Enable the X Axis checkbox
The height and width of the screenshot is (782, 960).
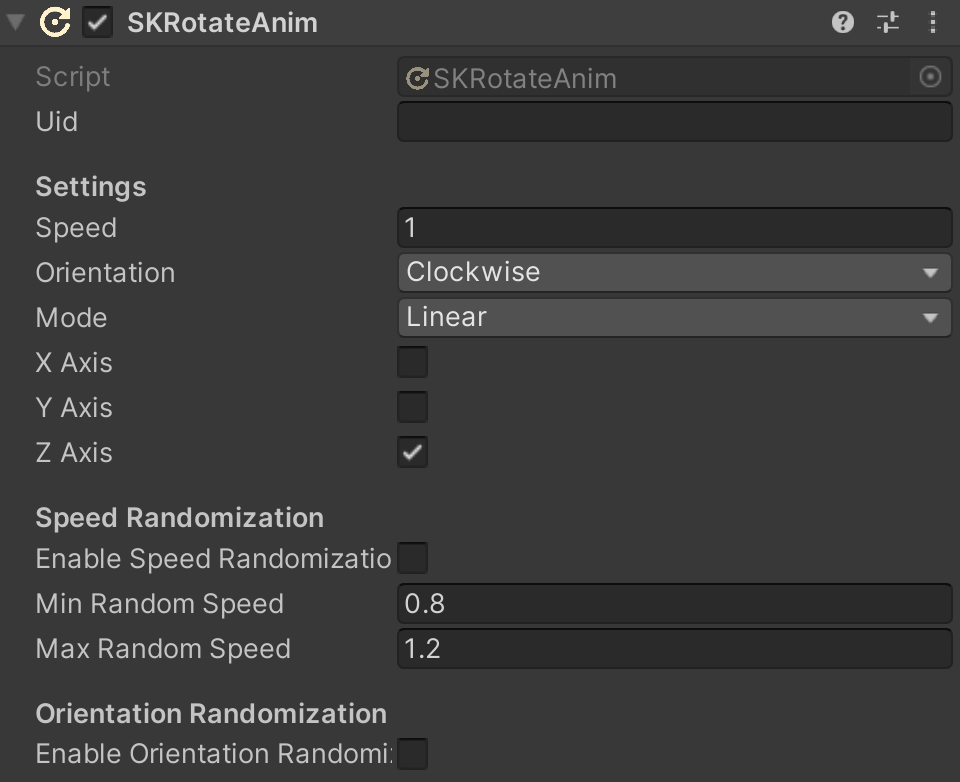click(x=412, y=362)
